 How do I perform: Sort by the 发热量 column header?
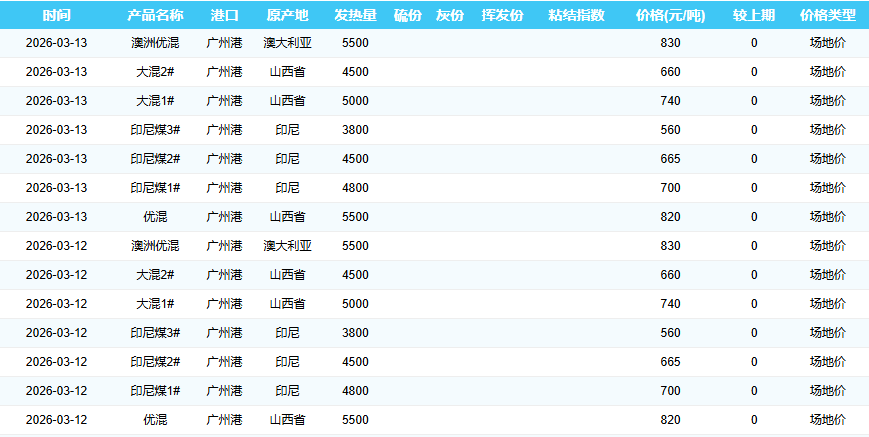pyautogui.click(x=355, y=15)
